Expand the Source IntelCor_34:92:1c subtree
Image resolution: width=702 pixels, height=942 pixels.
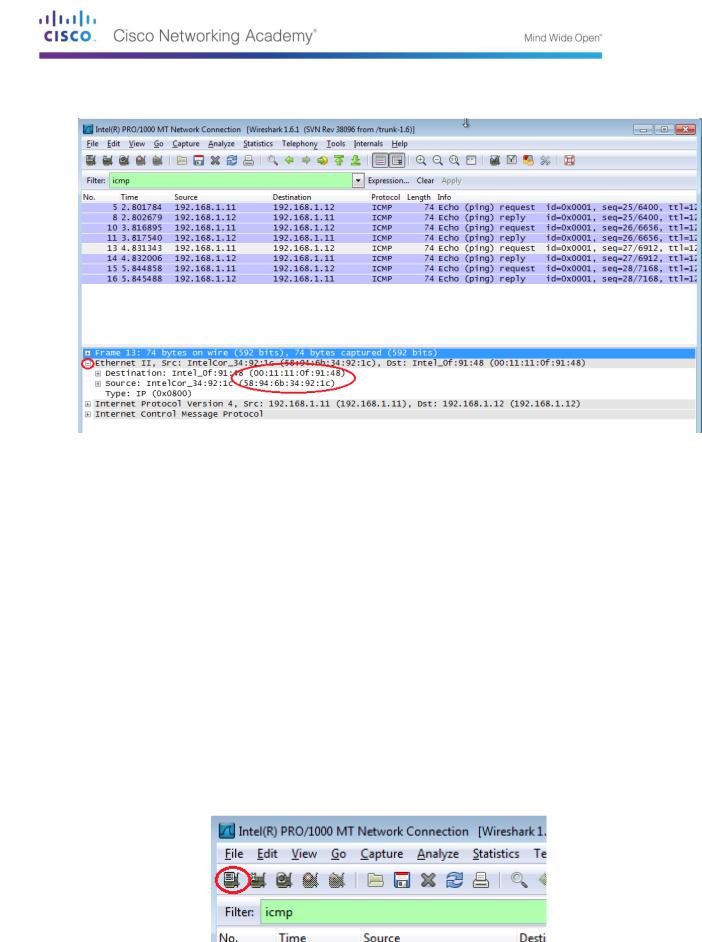coord(98,384)
